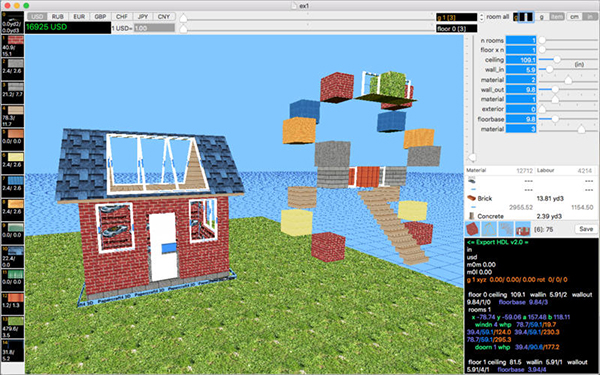Select material swatch 5 orange tile

pyautogui.click(x=13, y=139)
